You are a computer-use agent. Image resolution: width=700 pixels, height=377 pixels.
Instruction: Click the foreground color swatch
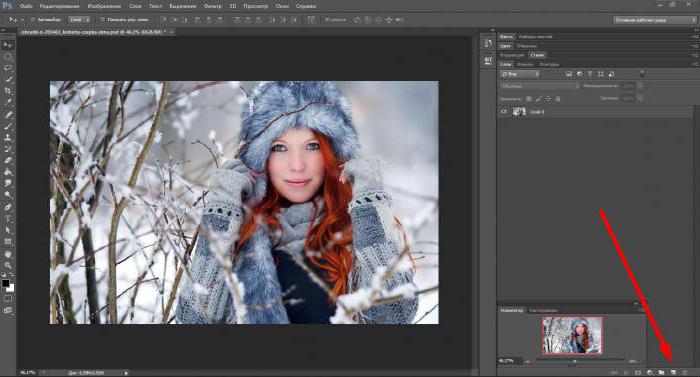click(x=5, y=283)
